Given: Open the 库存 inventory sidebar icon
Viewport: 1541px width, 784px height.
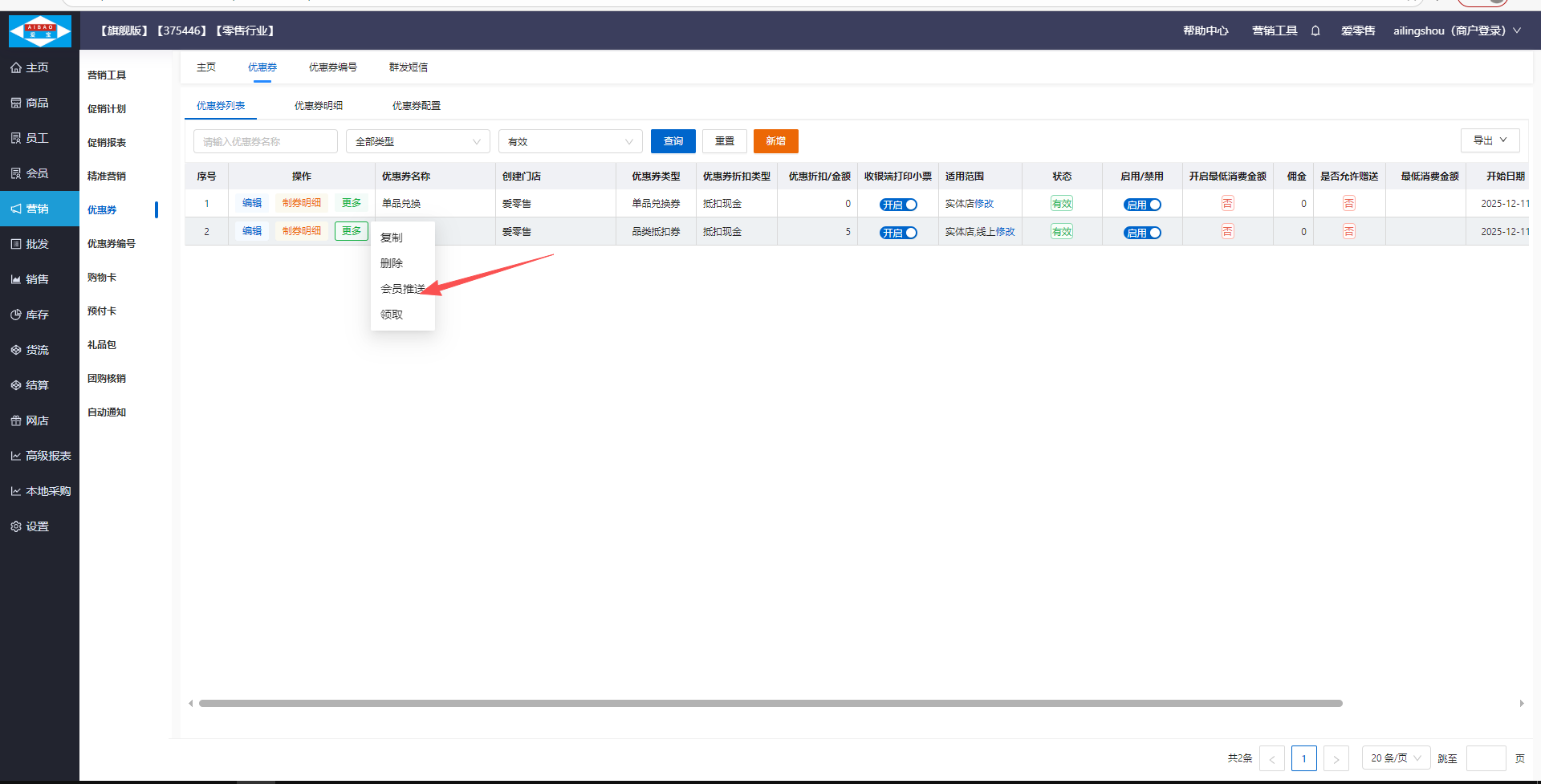Looking at the screenshot, I should pos(16,315).
